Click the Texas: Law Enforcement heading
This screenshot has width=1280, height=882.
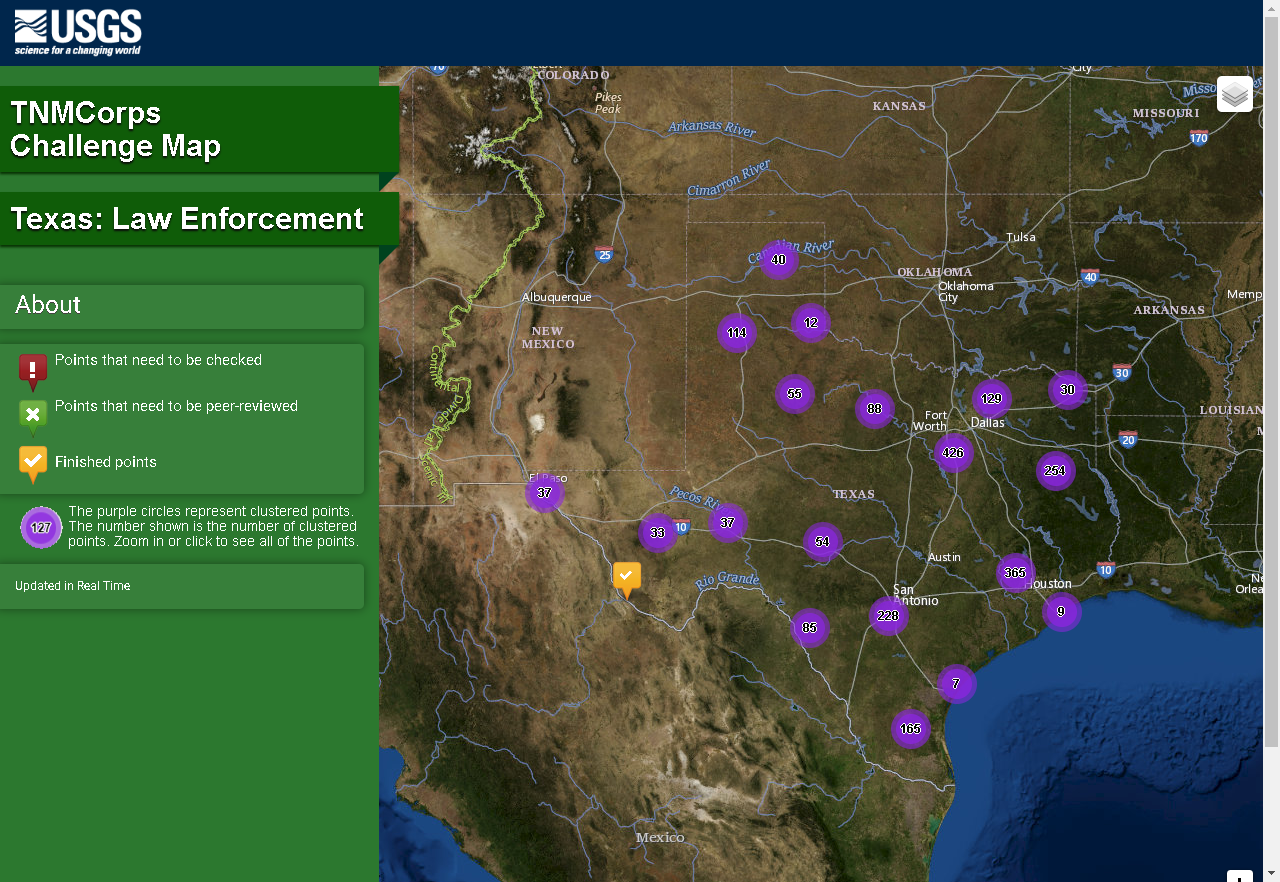pos(187,219)
